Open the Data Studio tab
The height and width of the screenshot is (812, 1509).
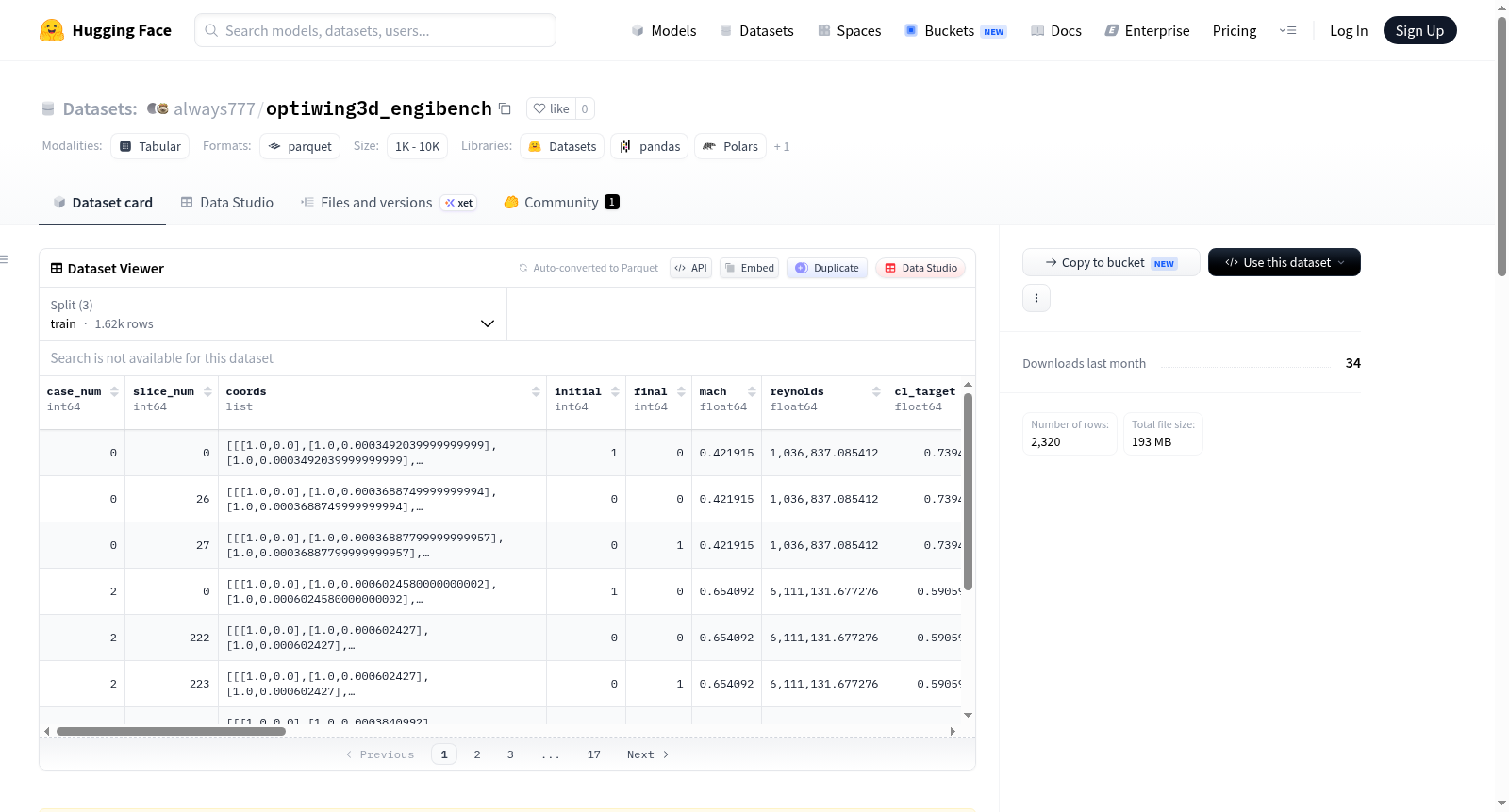(227, 203)
